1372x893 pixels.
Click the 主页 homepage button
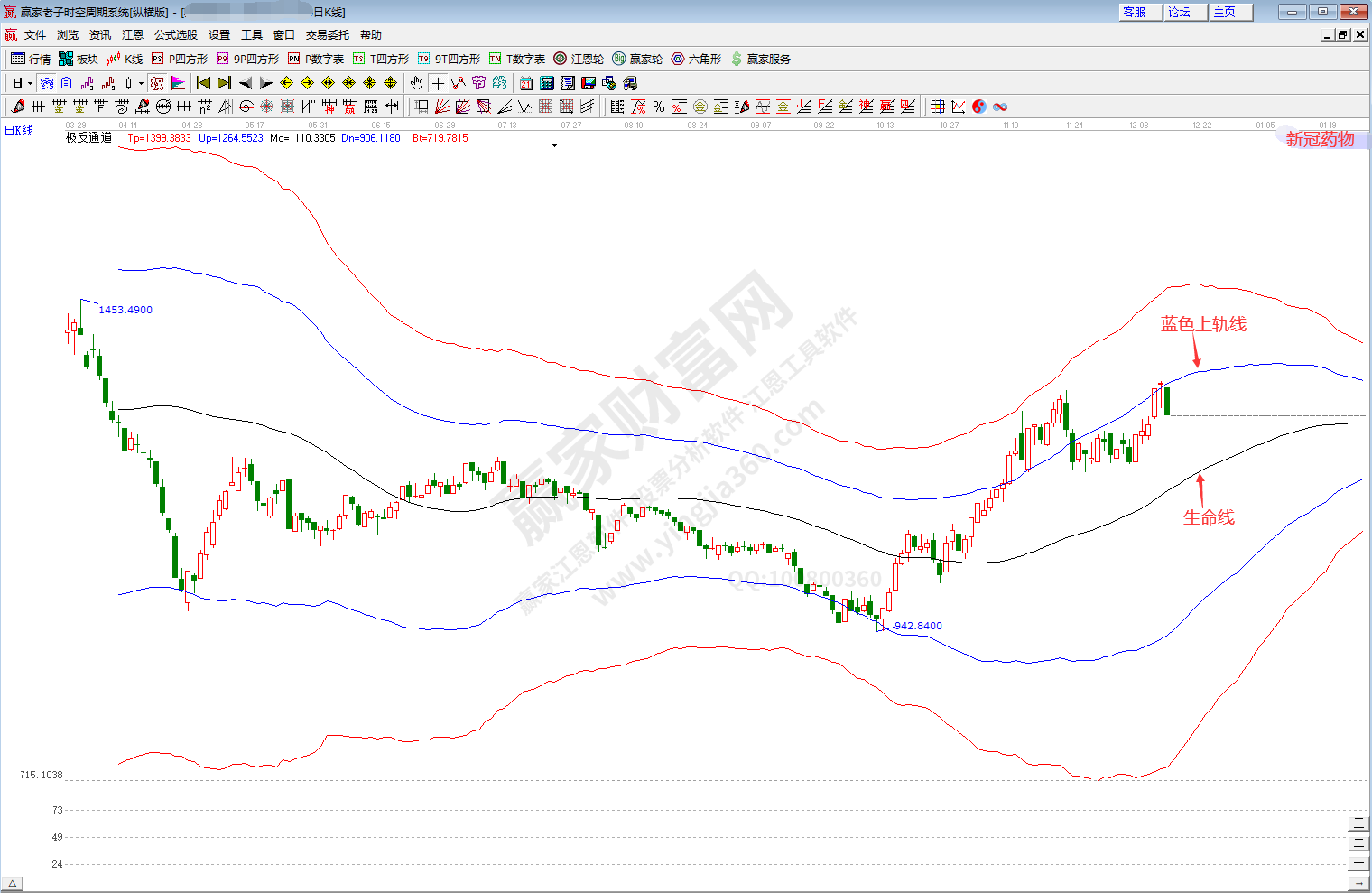(x=1231, y=12)
